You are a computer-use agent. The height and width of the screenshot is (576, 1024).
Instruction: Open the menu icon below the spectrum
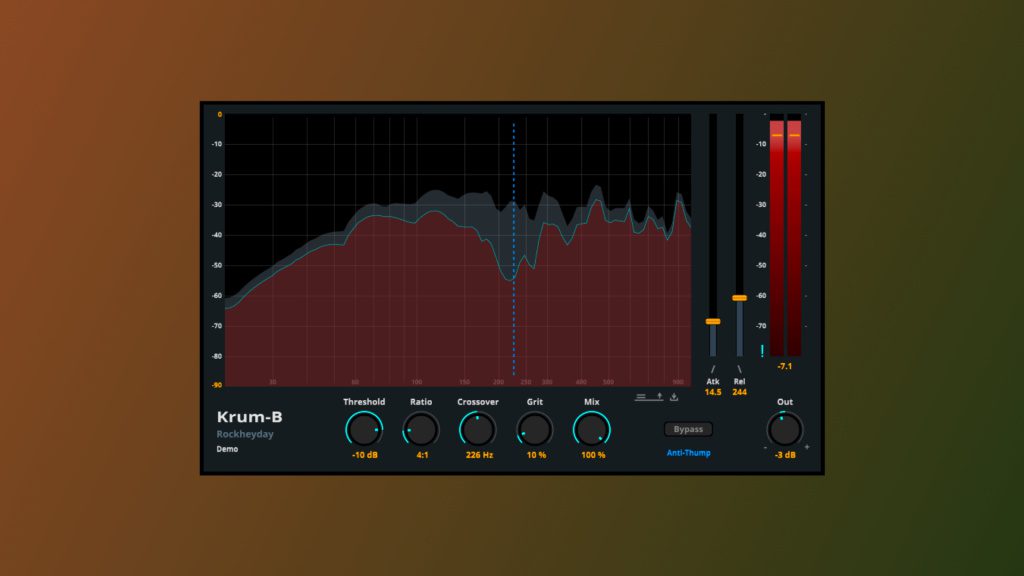pyautogui.click(x=641, y=396)
